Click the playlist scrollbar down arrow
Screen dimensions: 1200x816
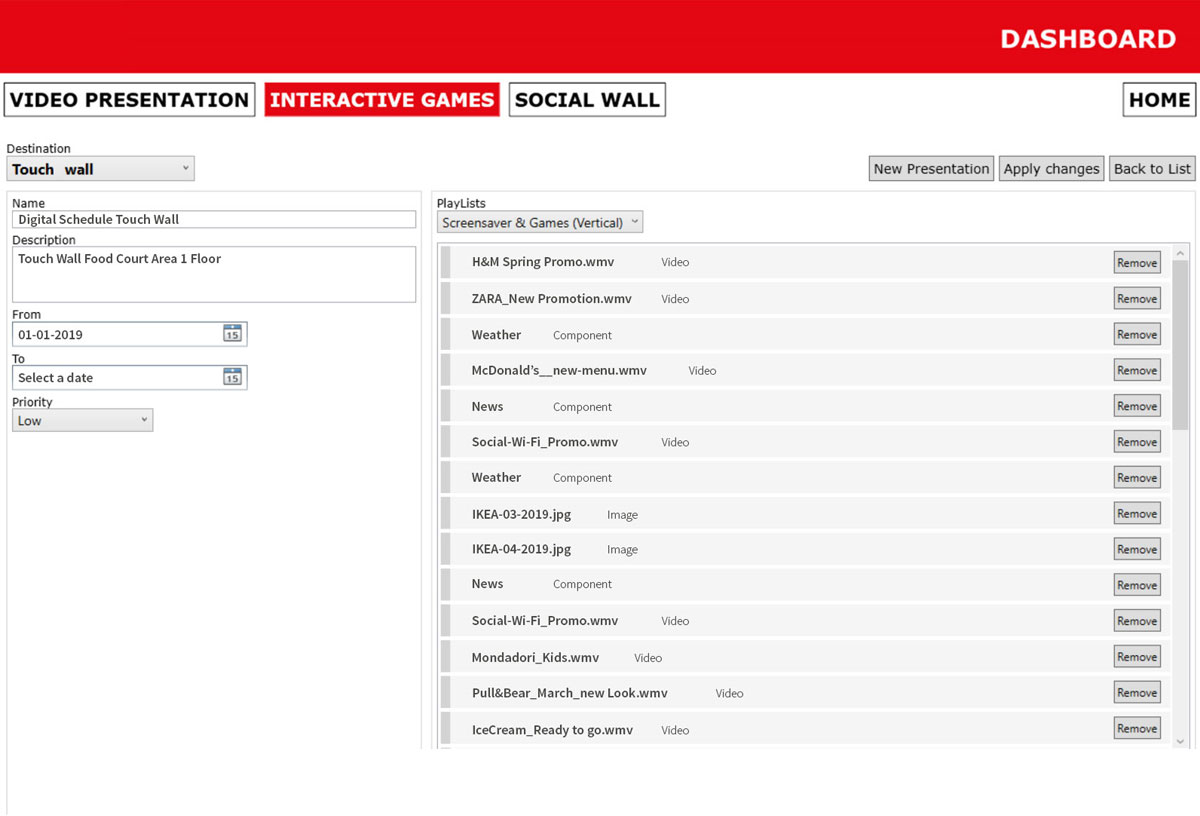click(x=1180, y=741)
